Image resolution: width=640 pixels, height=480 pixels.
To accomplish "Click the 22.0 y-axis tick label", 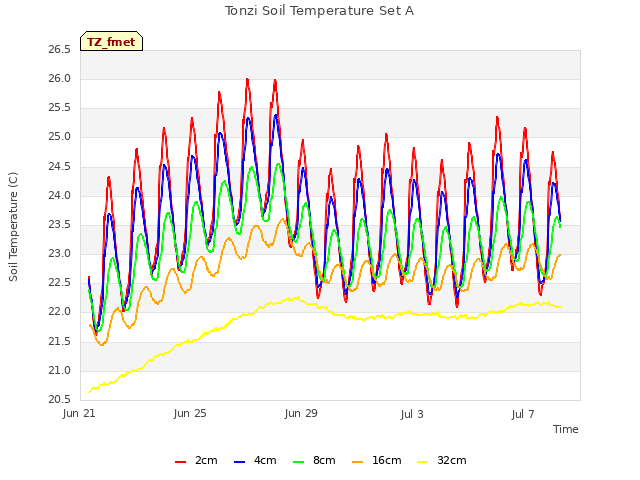I will (60, 312).
